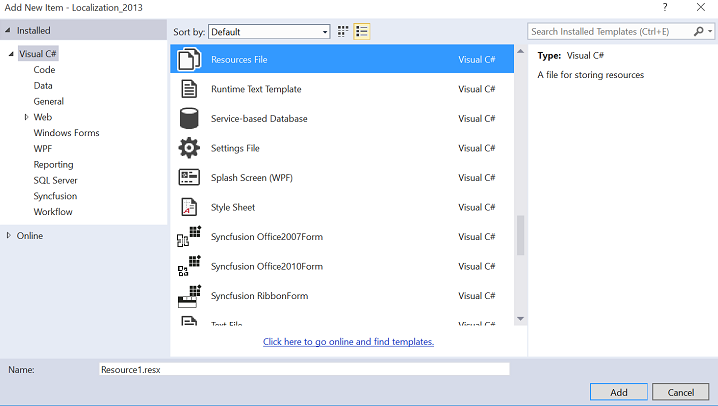
Task: Select the Visual C# category
Action: pos(38,54)
